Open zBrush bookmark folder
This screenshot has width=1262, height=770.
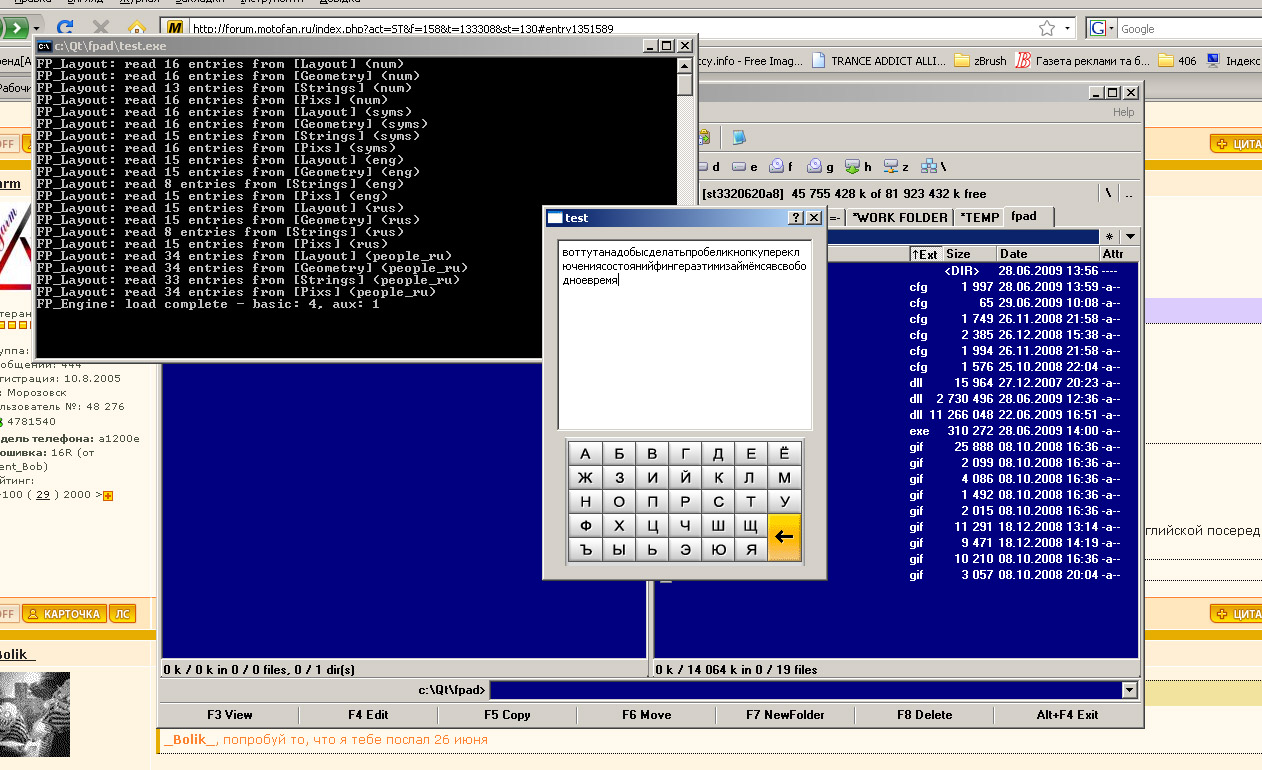(980, 61)
